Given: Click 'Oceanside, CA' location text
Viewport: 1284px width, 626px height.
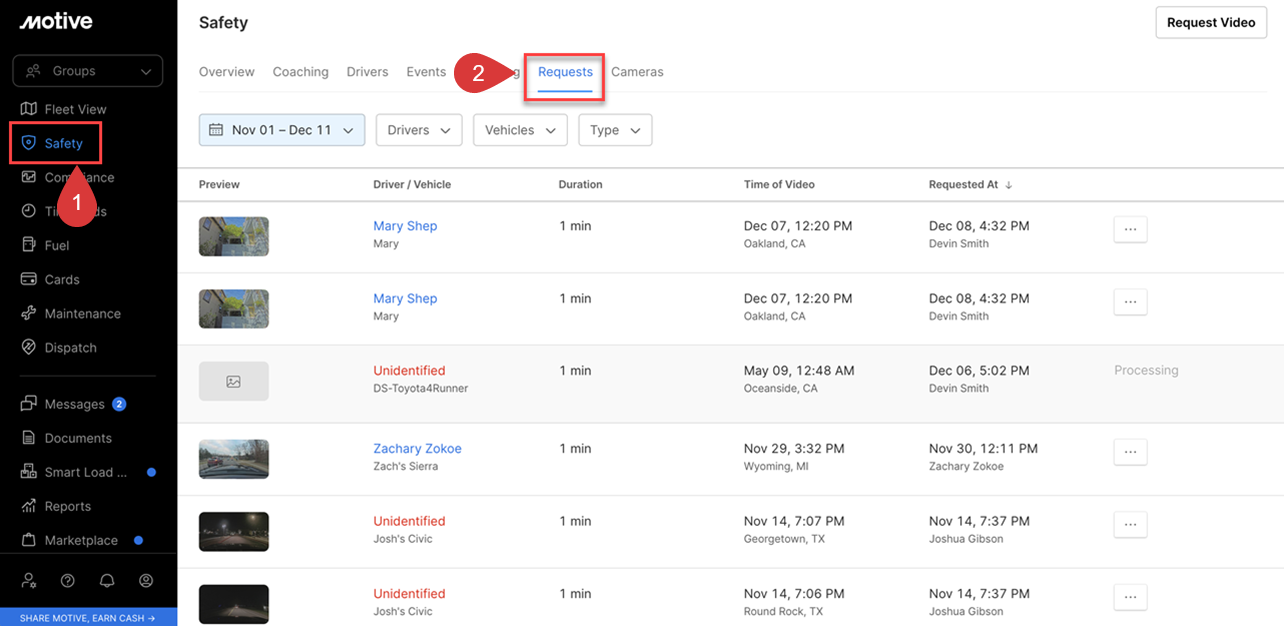Looking at the screenshot, I should click(780, 389).
